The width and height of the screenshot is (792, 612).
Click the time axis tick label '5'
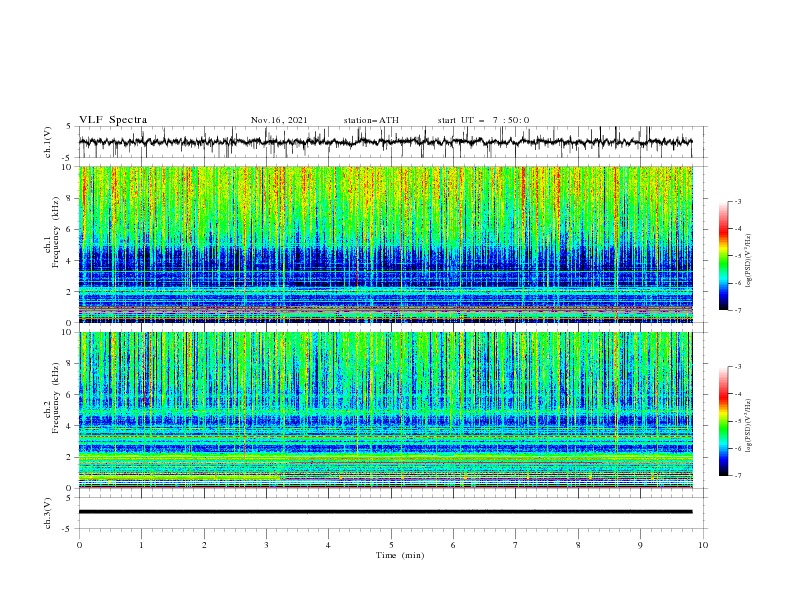pyautogui.click(x=391, y=545)
